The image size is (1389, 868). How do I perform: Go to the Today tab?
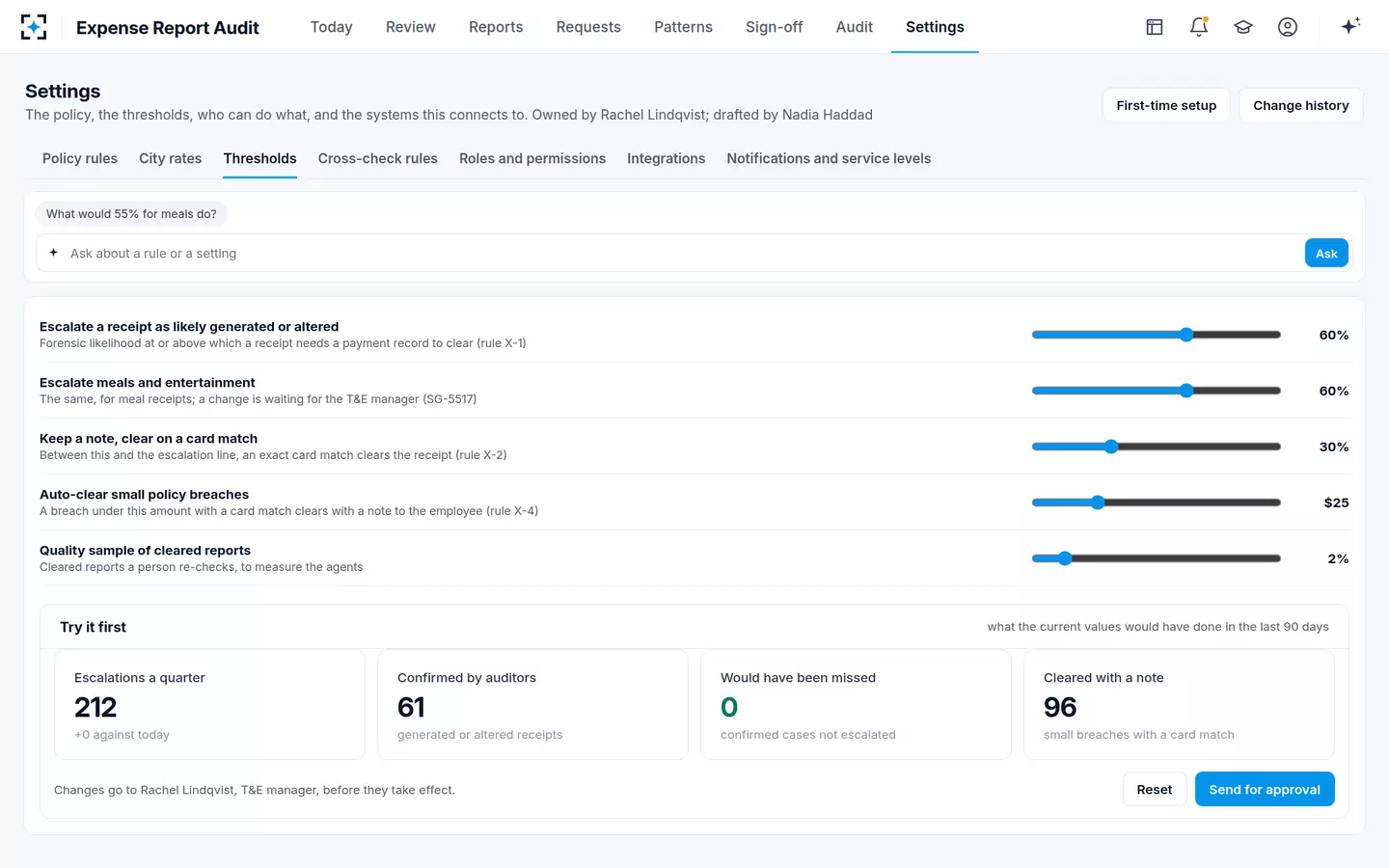[x=332, y=27]
